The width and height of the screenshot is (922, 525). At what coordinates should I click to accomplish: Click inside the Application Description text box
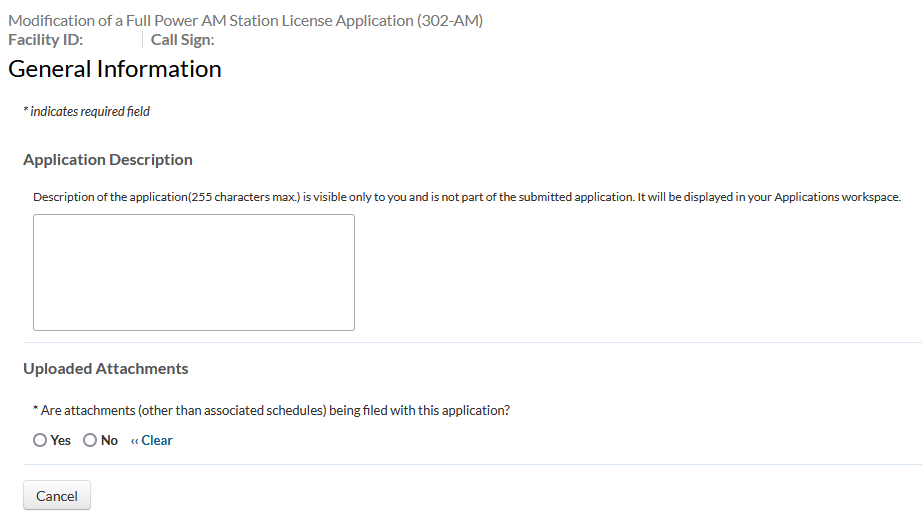[x=193, y=272]
